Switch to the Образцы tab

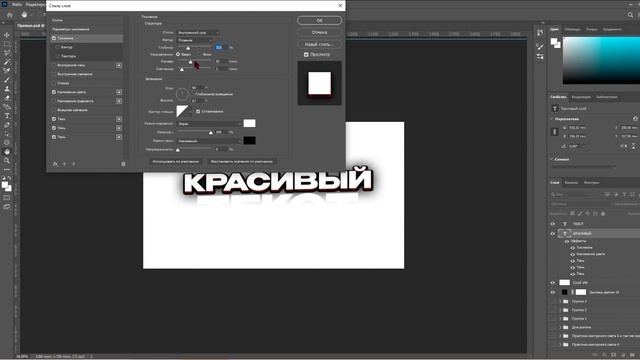(572, 29)
